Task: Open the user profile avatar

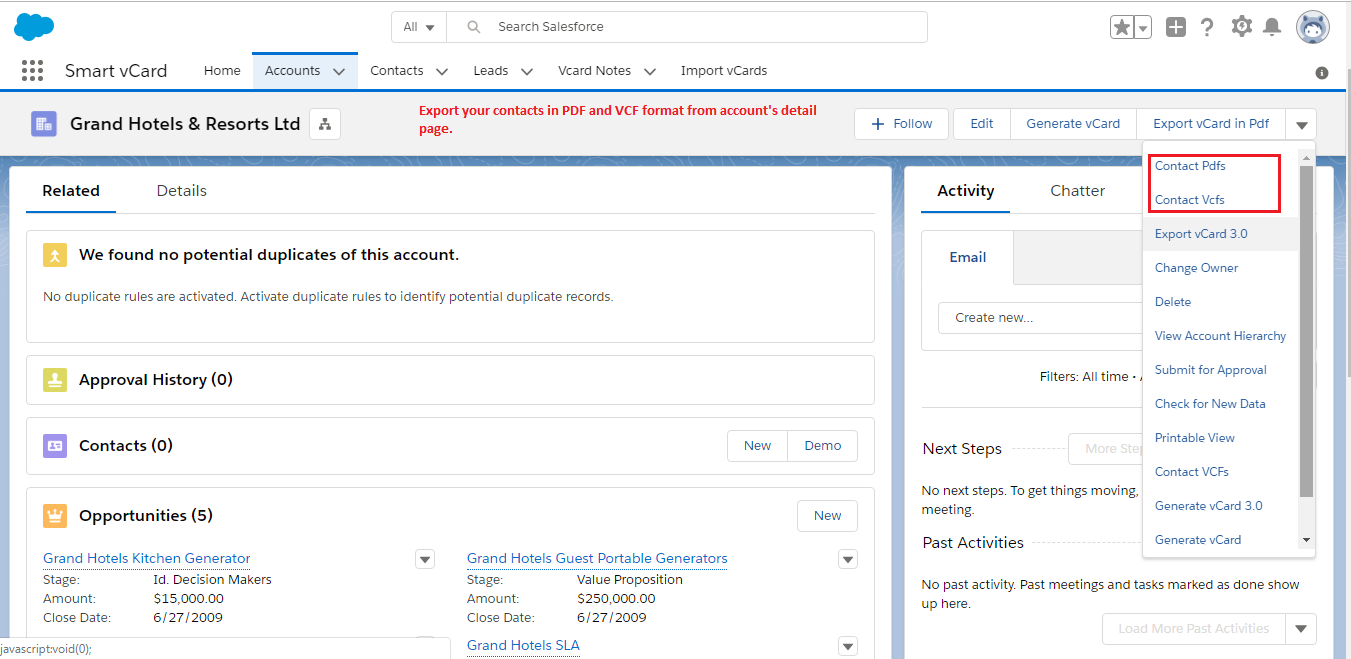Action: 1312,28
